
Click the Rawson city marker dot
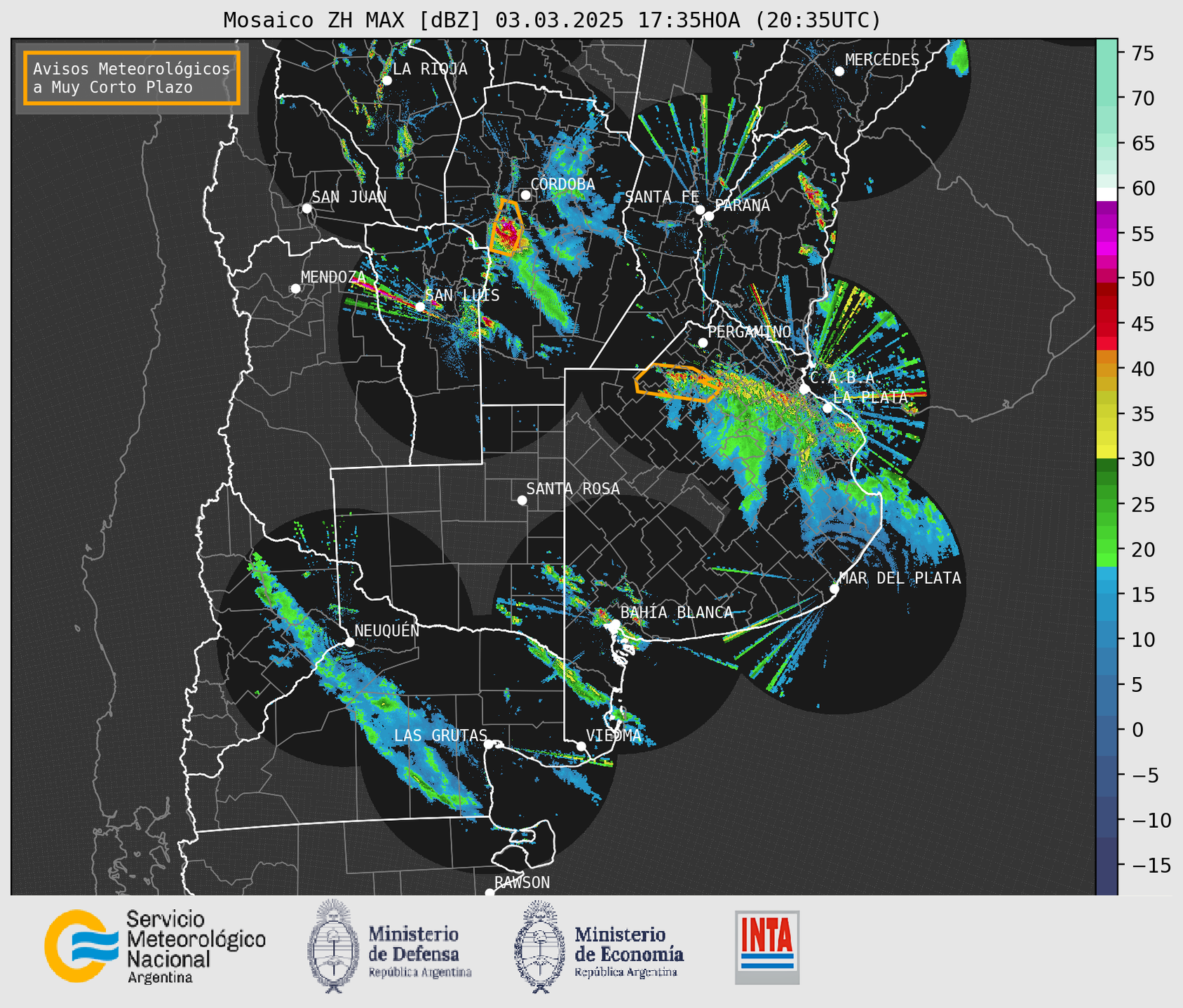[x=489, y=892]
